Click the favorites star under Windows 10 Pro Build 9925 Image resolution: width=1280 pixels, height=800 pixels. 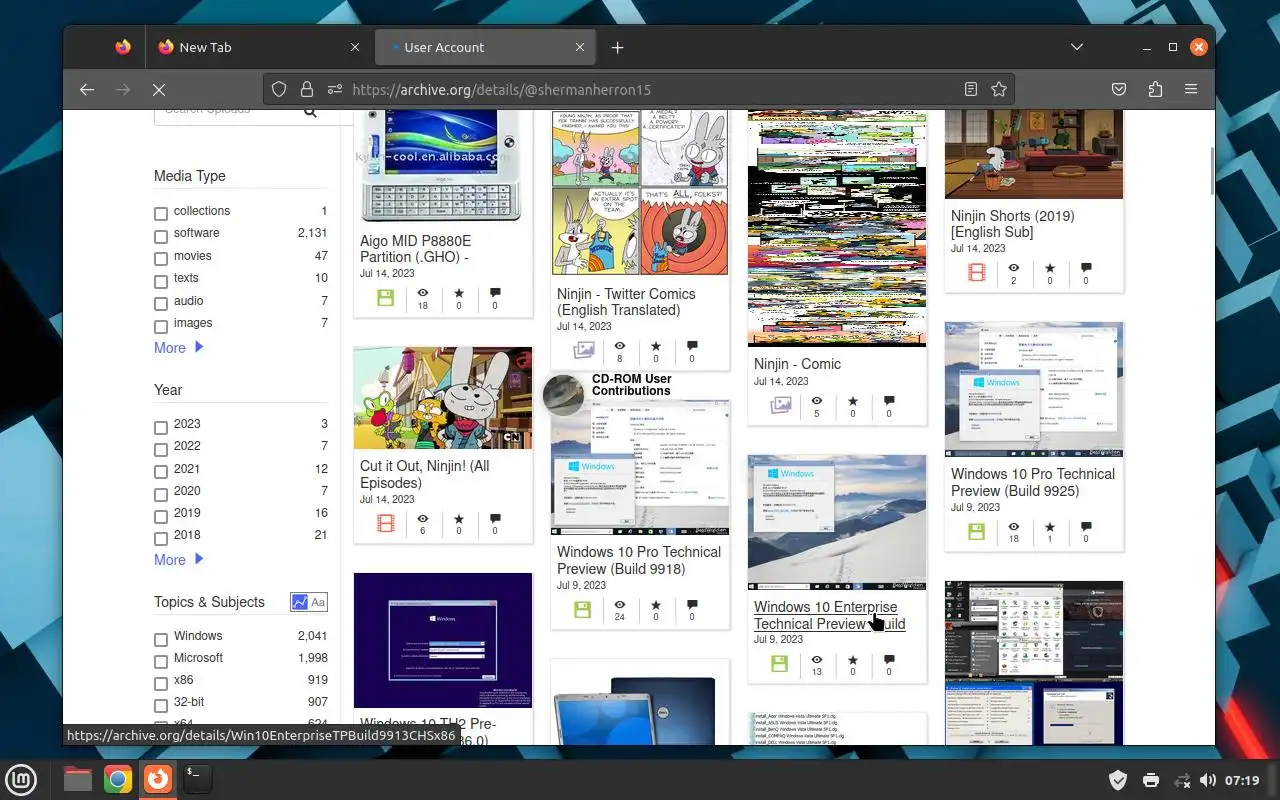[x=1050, y=527]
